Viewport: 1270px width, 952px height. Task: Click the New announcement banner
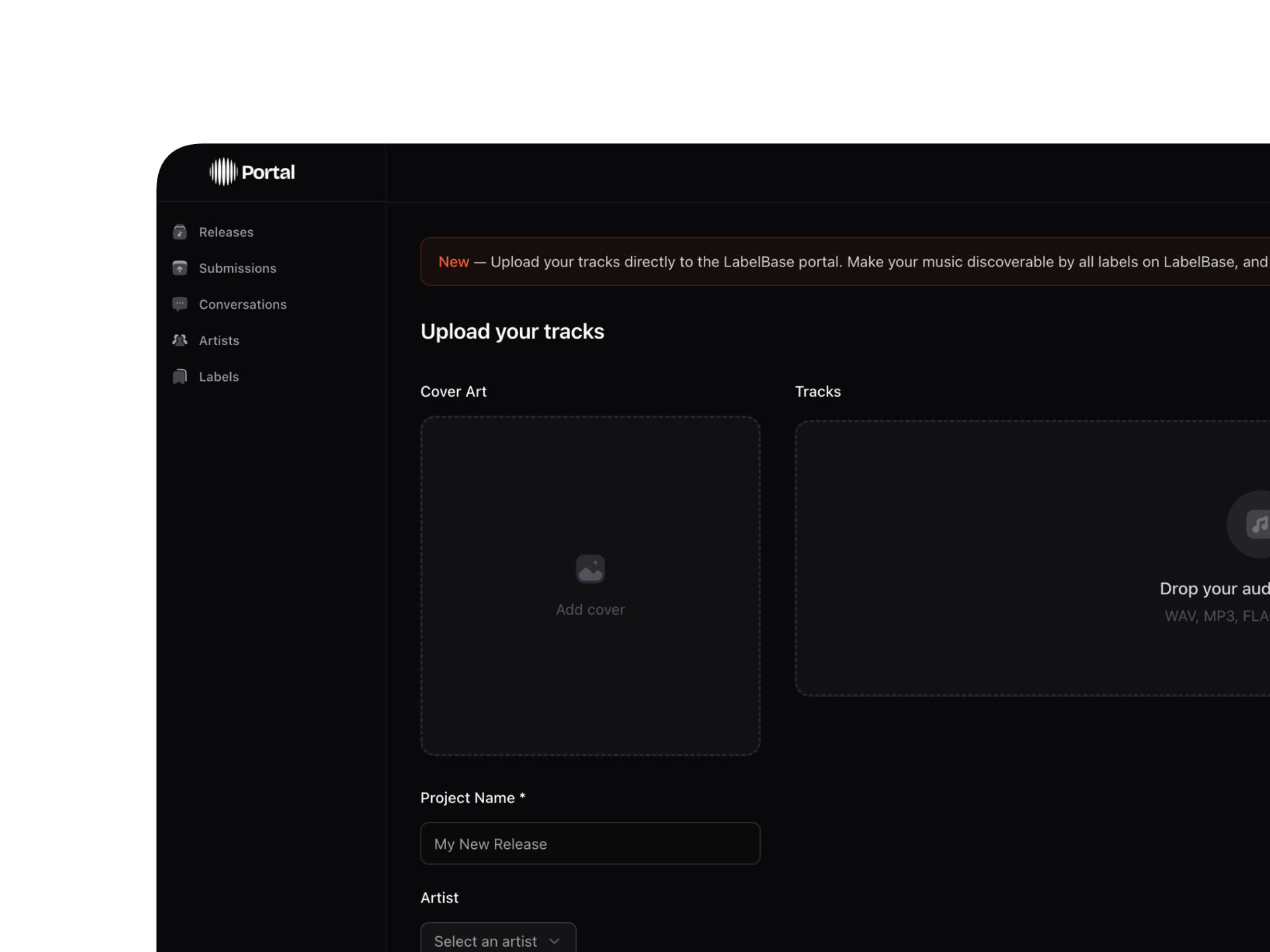(840, 261)
